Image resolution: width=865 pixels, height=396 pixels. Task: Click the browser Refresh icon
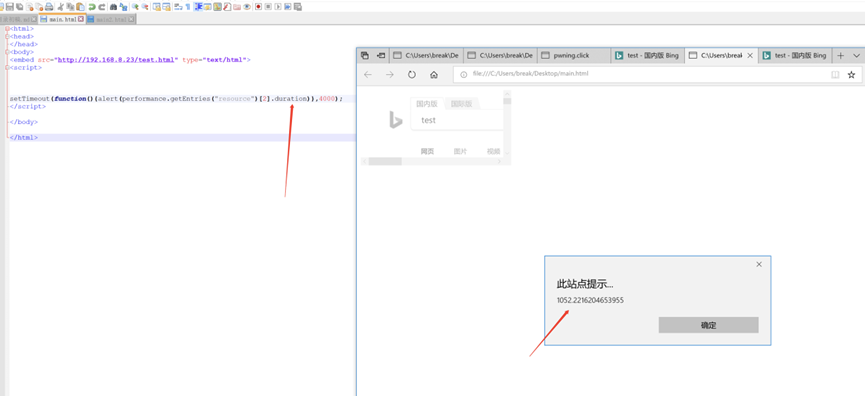pos(412,74)
